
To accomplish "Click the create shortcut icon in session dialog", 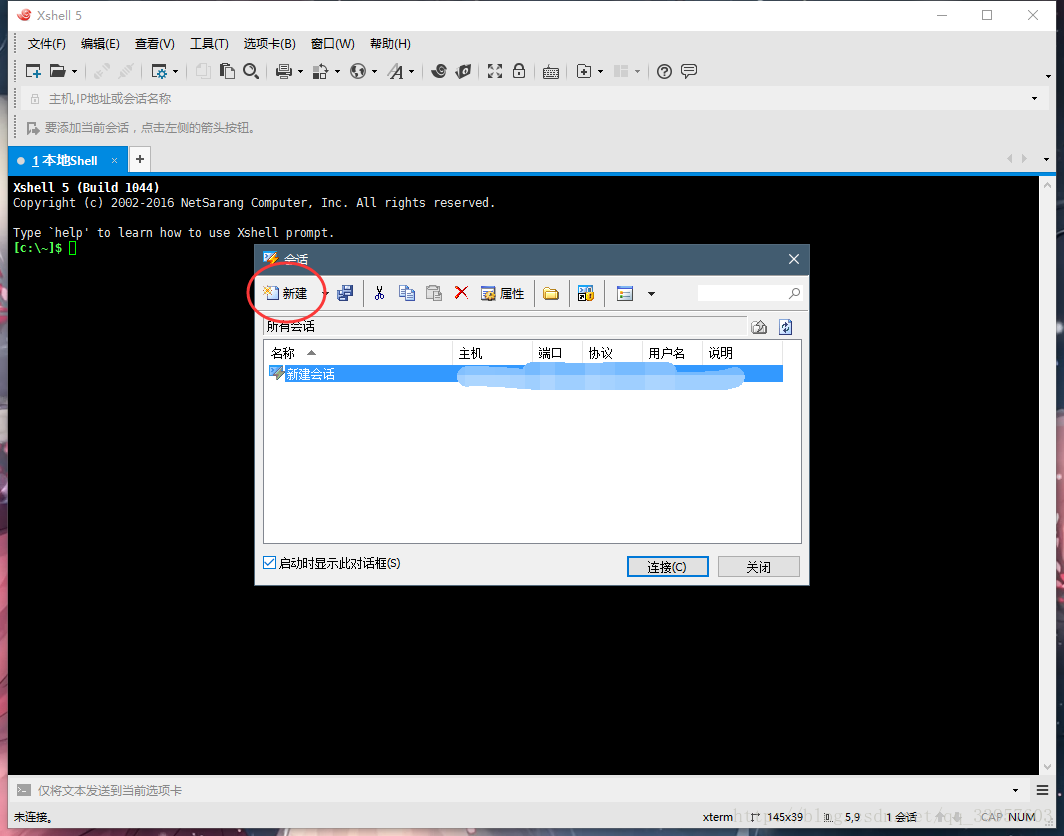I will click(x=586, y=293).
